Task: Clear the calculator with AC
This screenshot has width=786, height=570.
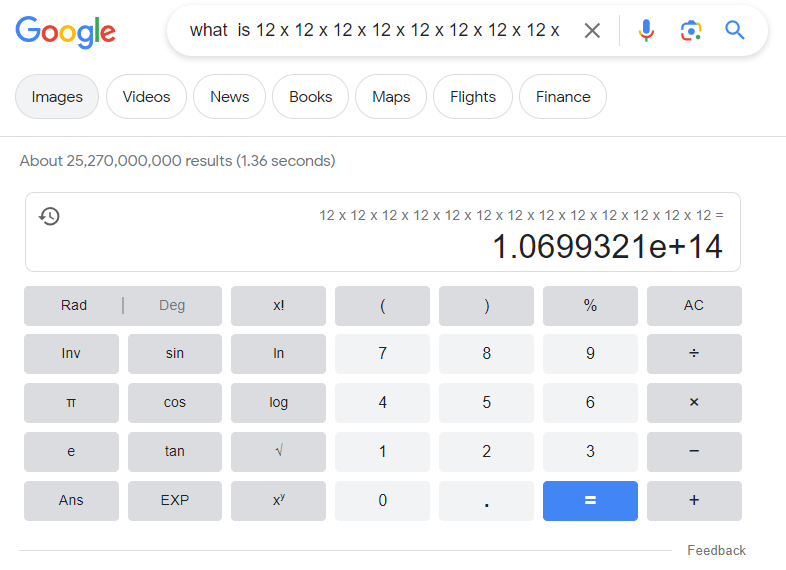Action: 694,305
